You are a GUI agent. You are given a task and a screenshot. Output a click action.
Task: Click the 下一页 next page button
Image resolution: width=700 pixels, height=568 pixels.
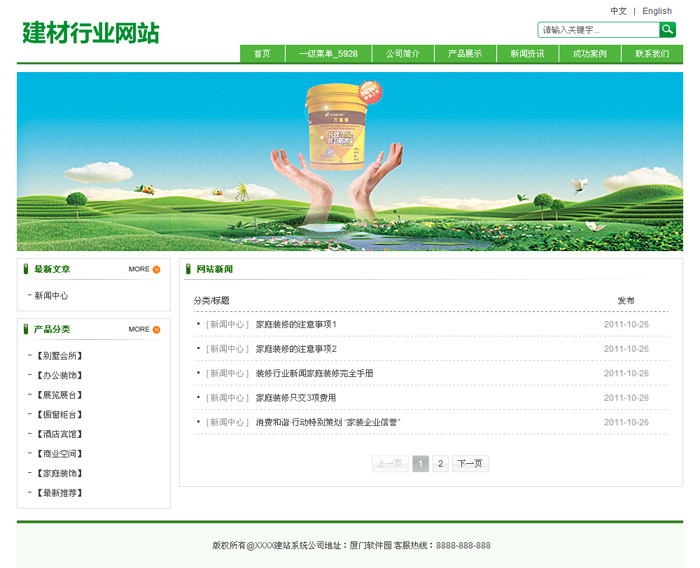(x=470, y=464)
